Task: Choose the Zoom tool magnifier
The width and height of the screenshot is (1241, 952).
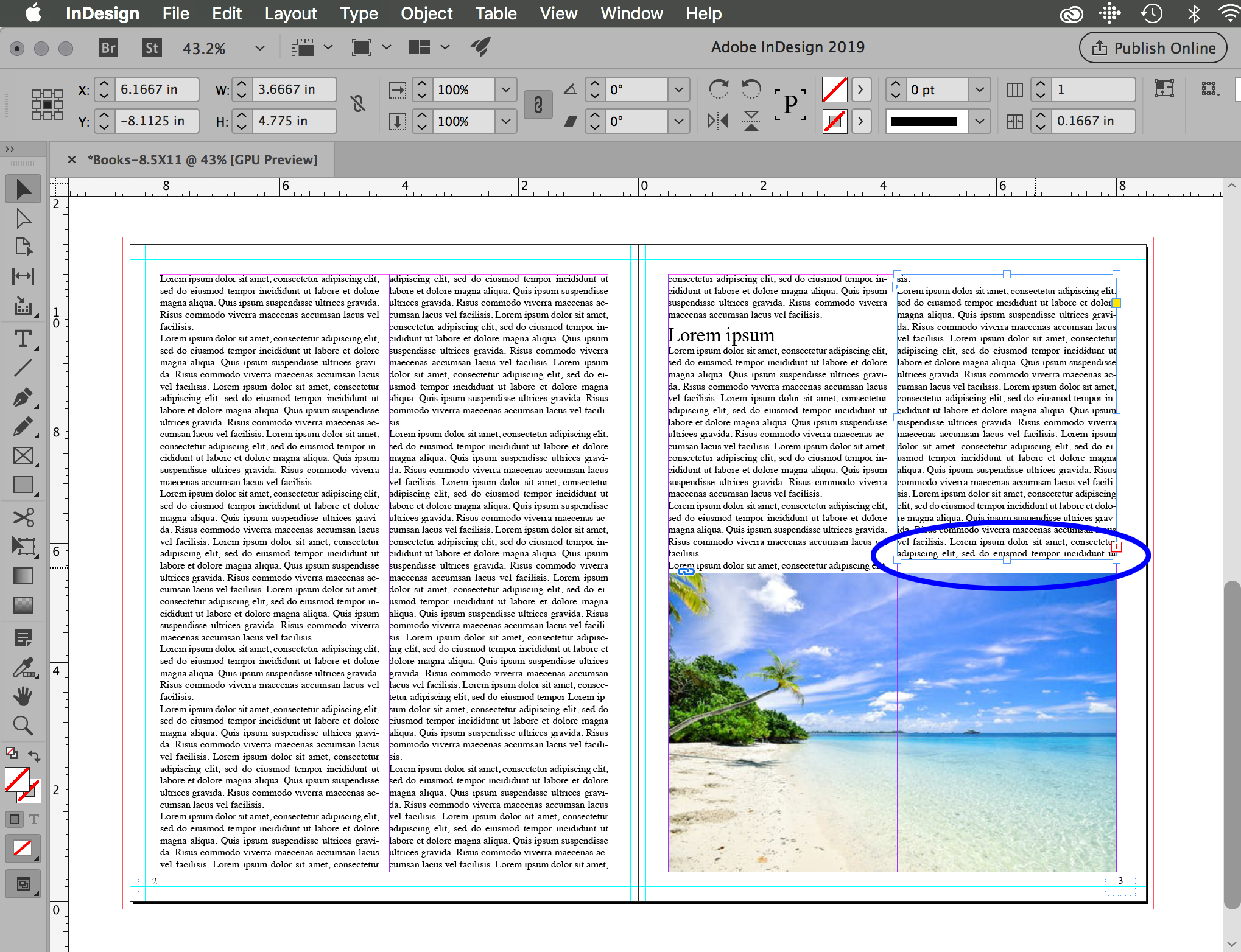Action: (x=23, y=725)
